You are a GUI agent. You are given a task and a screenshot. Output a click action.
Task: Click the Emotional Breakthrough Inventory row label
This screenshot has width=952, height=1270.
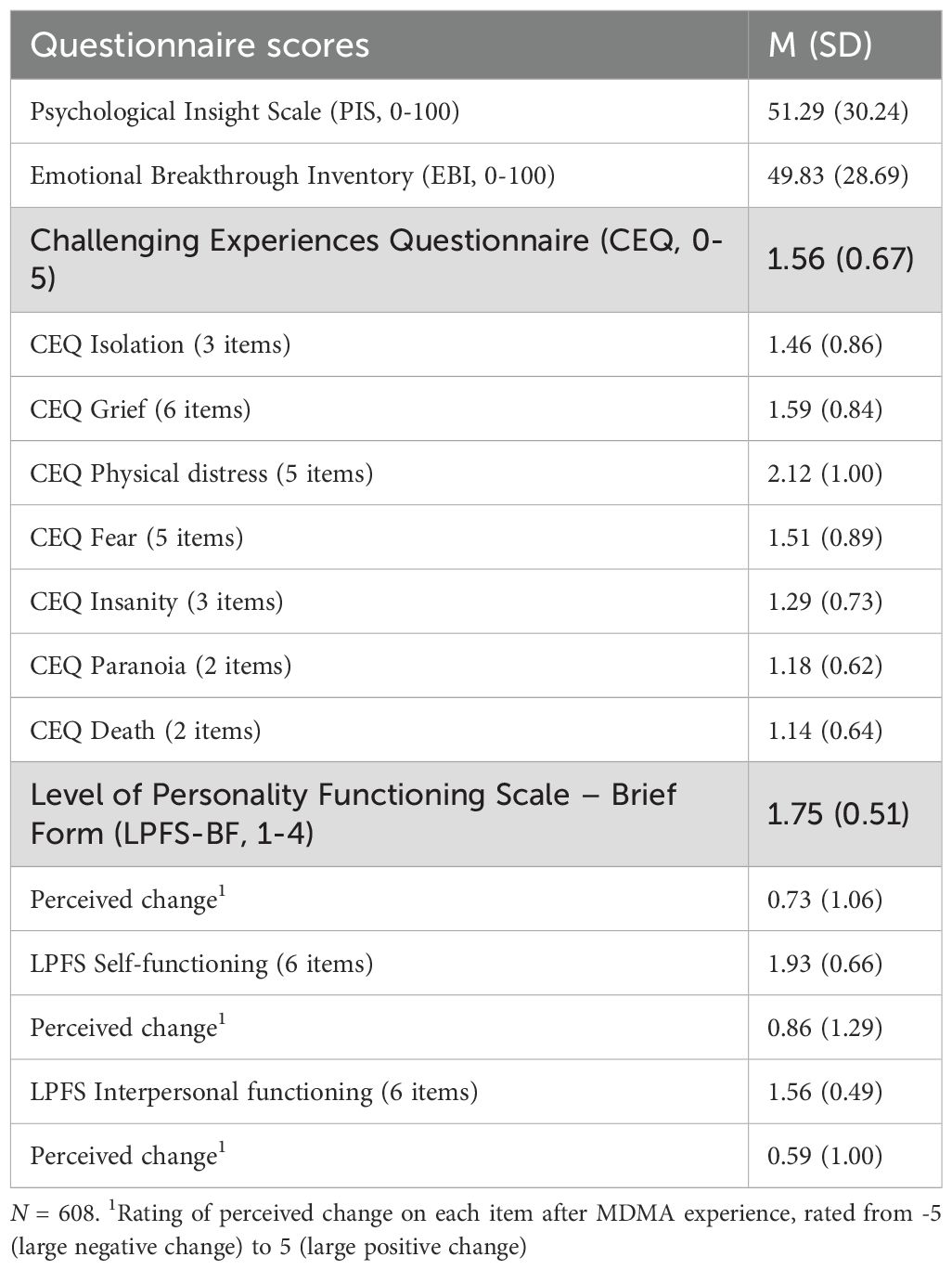coord(292,175)
